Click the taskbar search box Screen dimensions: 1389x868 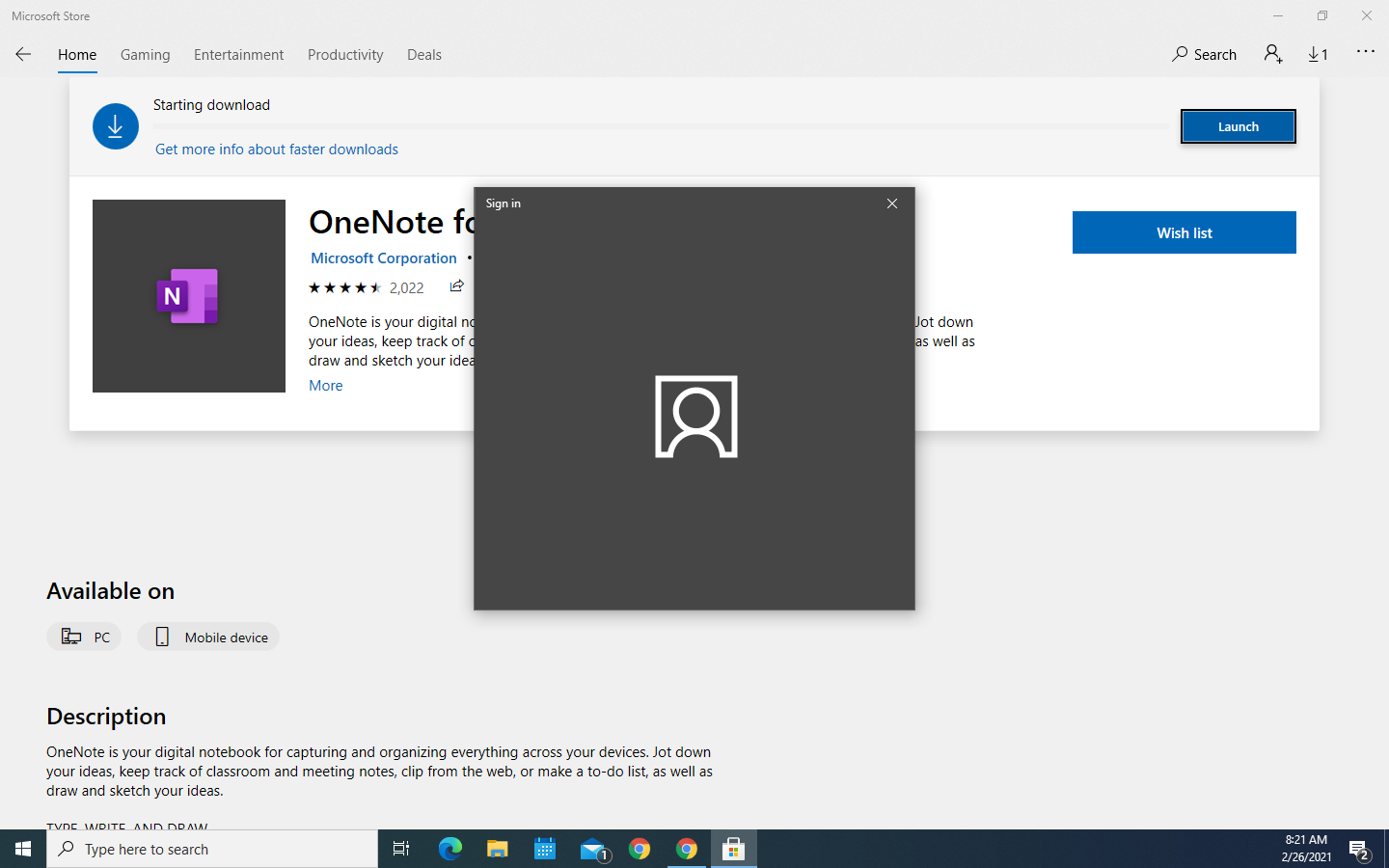click(x=212, y=849)
